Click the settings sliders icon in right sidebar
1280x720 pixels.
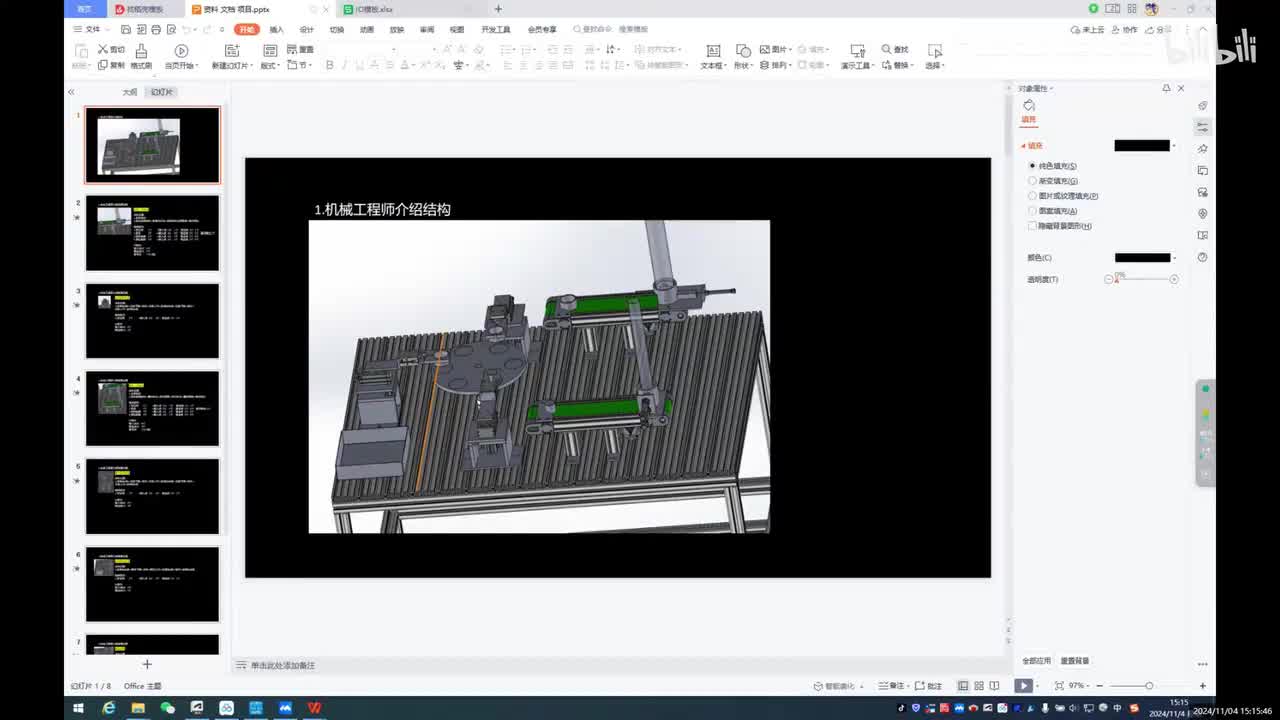[1202, 127]
